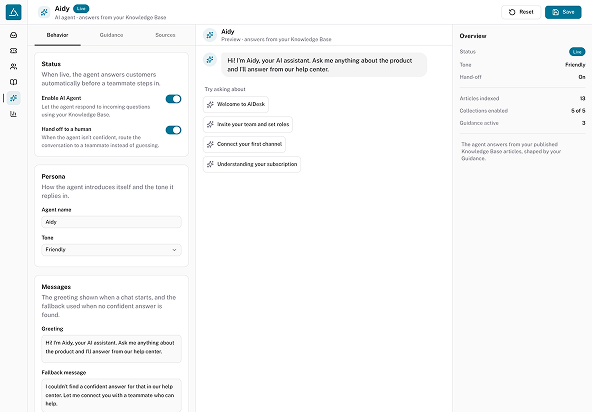Click the Invite your team and set roles suggestion
Viewport: 592px width, 412px height.
pos(248,124)
